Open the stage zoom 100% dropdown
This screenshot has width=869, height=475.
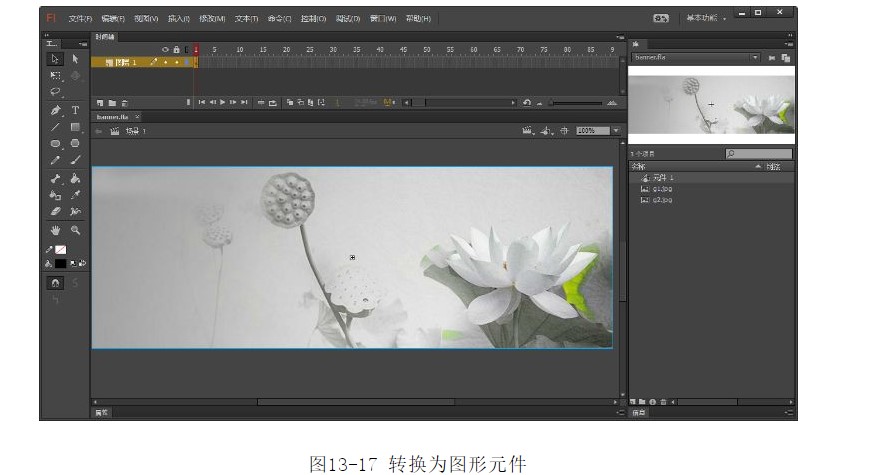(616, 131)
